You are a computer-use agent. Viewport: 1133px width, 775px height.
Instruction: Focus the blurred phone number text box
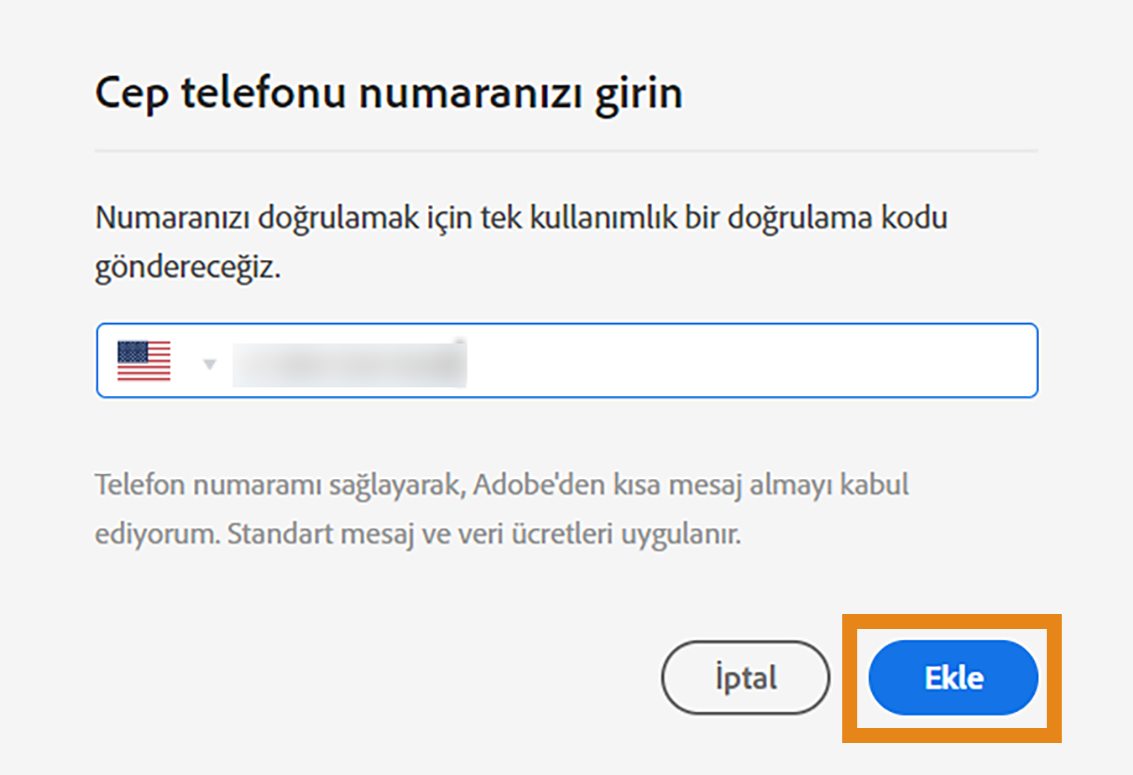pyautogui.click(x=350, y=360)
